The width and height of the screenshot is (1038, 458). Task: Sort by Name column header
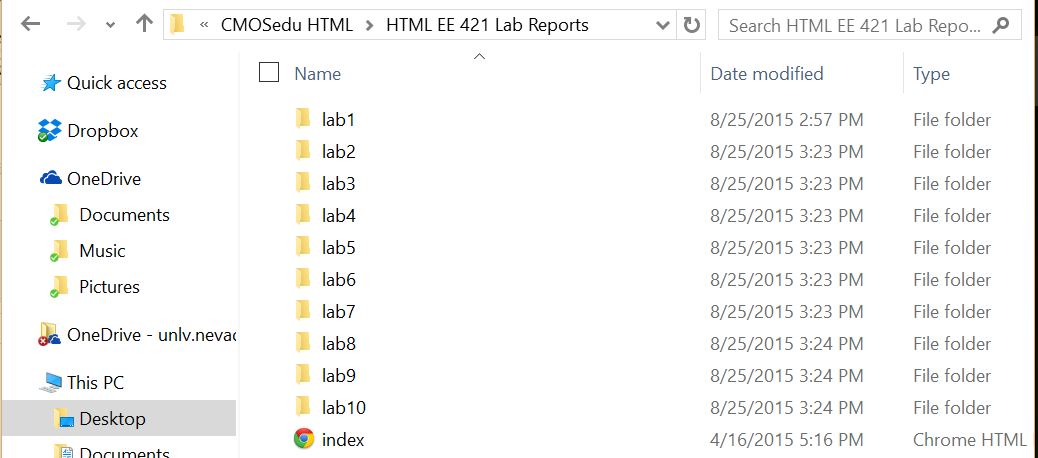click(x=318, y=73)
